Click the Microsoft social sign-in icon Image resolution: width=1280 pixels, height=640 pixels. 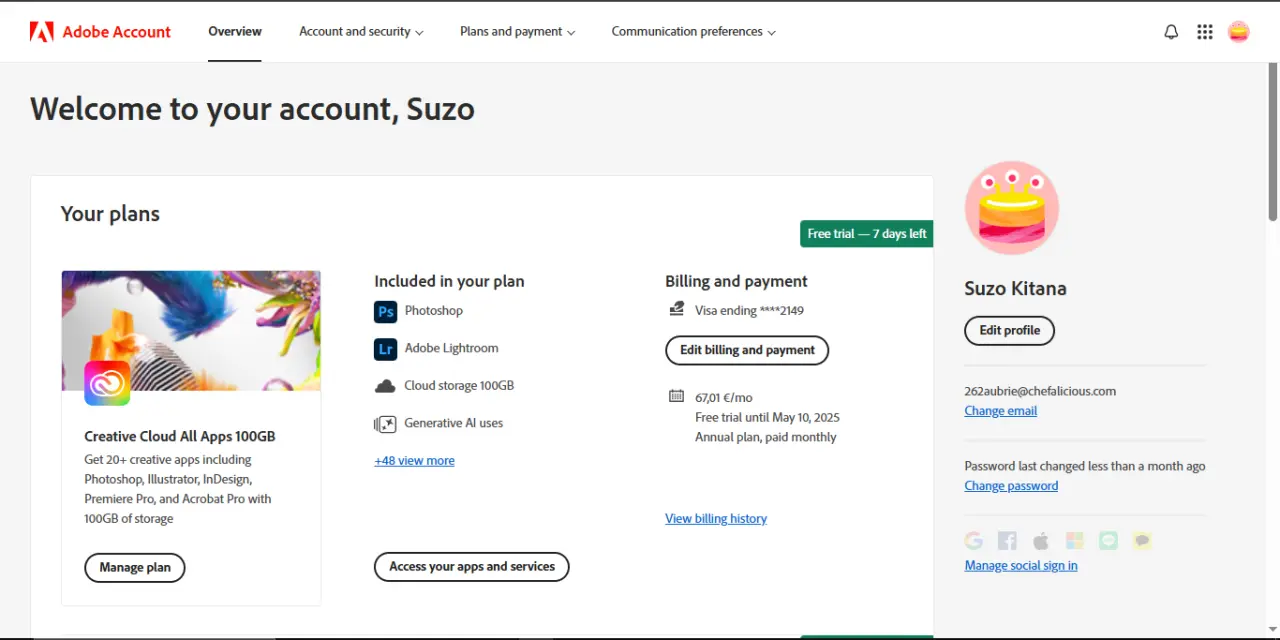(x=1075, y=541)
